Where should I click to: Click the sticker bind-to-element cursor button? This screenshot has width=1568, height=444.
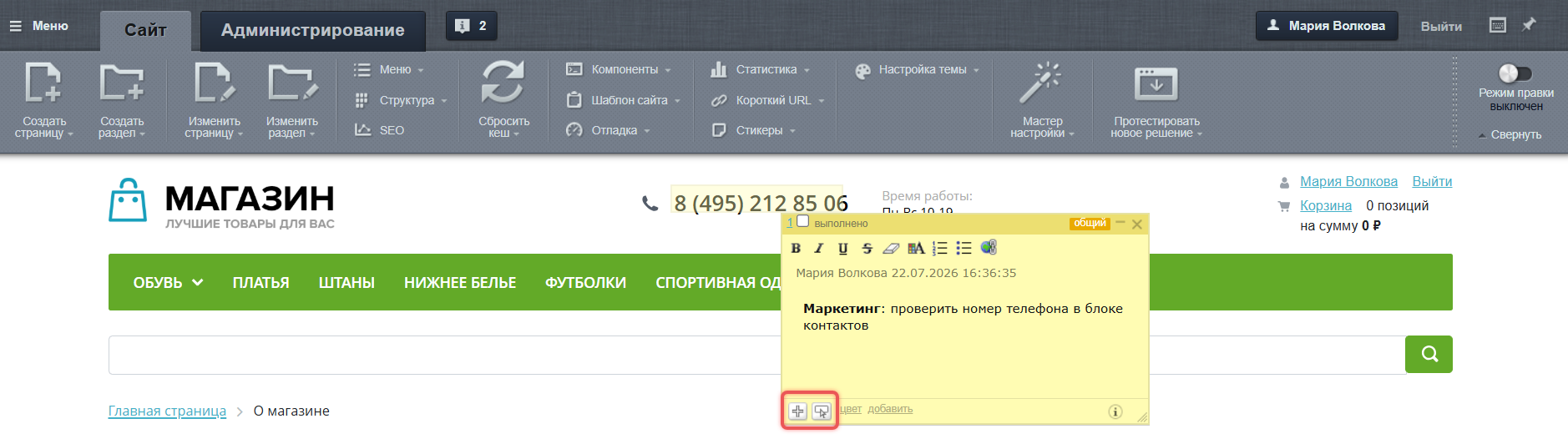[822, 411]
